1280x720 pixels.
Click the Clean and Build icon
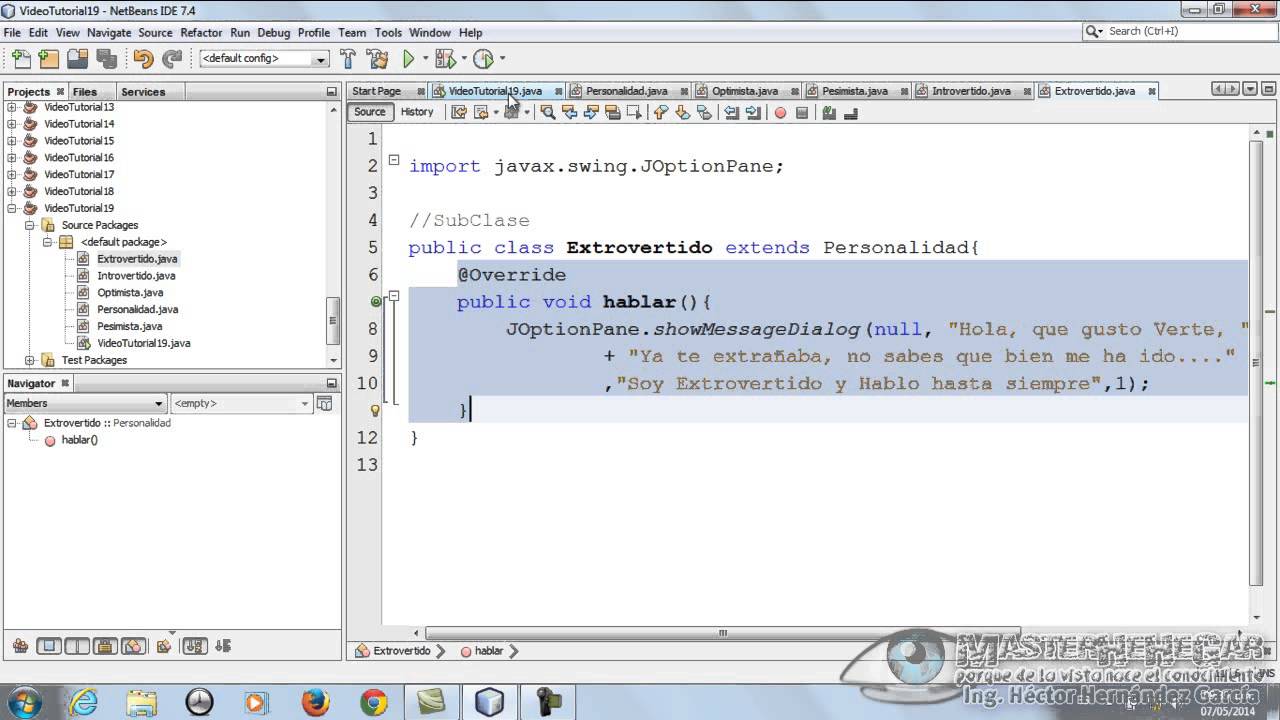[377, 59]
